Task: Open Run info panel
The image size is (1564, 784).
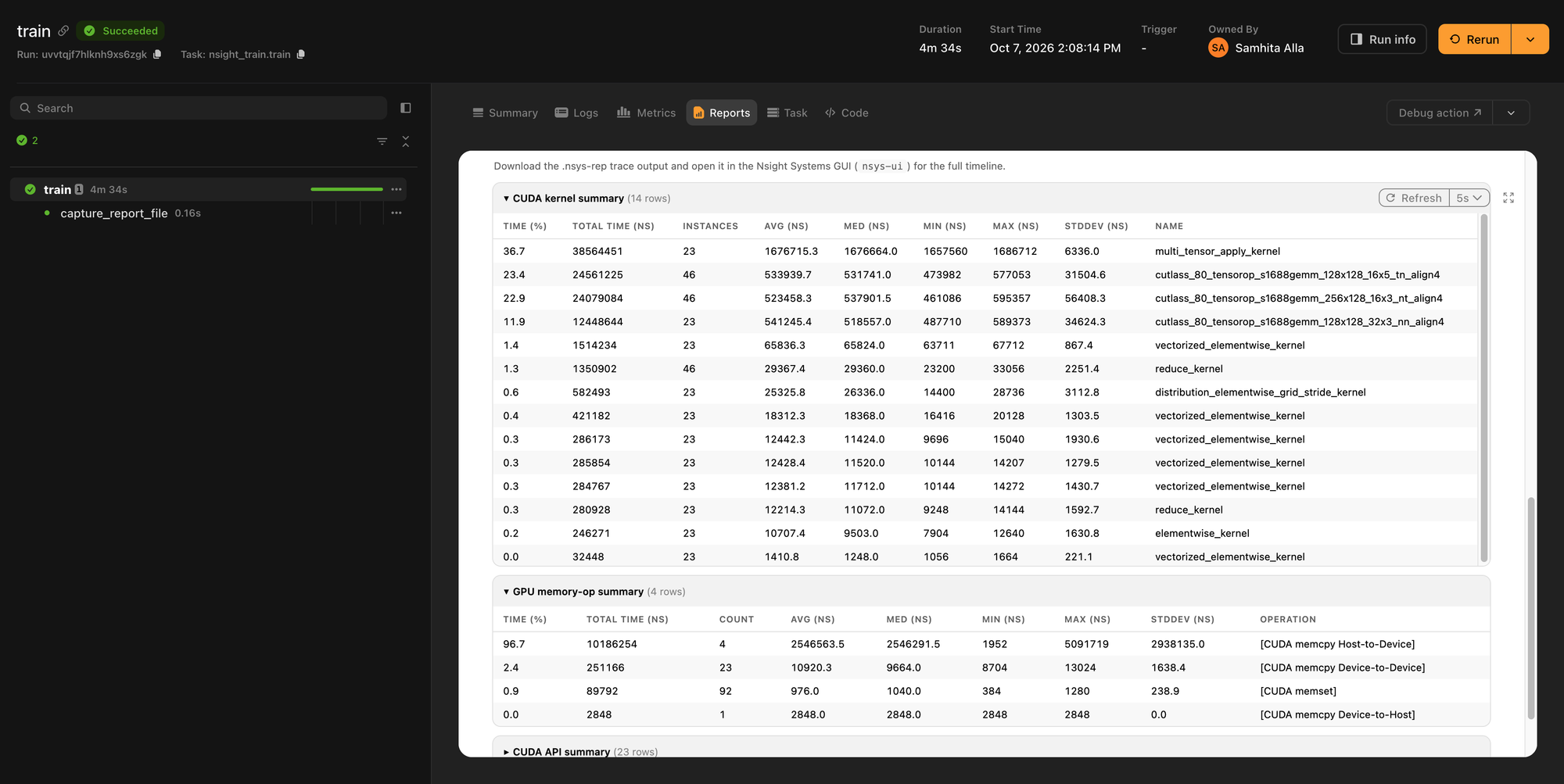Action: click(1382, 39)
